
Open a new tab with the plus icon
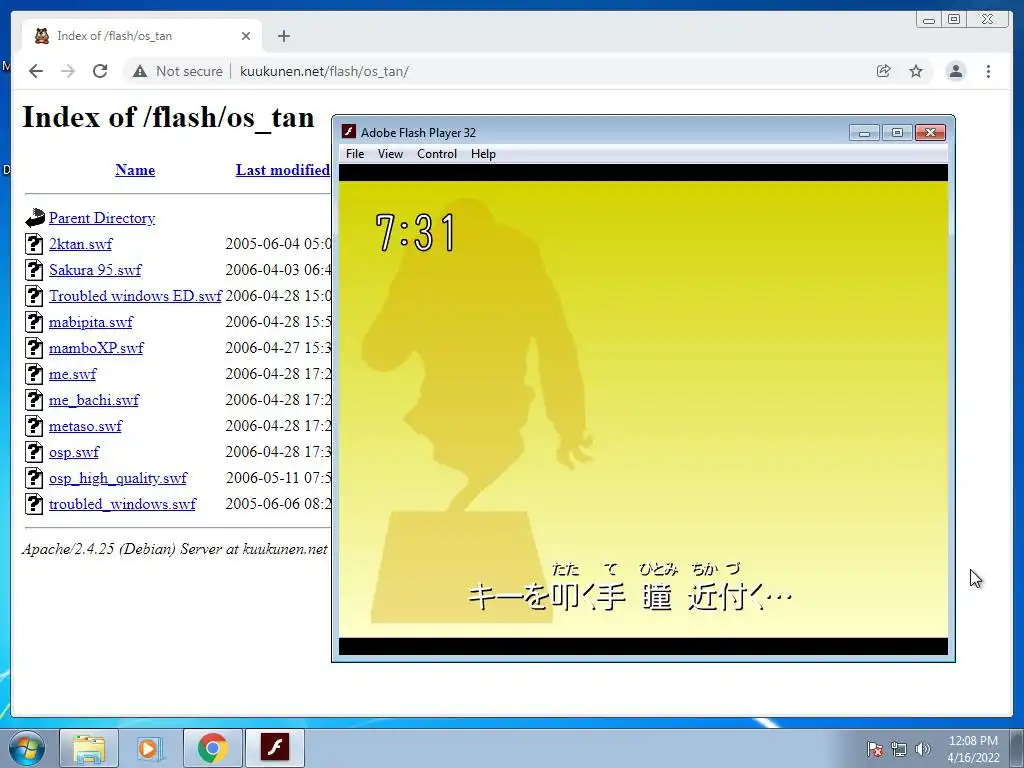283,36
